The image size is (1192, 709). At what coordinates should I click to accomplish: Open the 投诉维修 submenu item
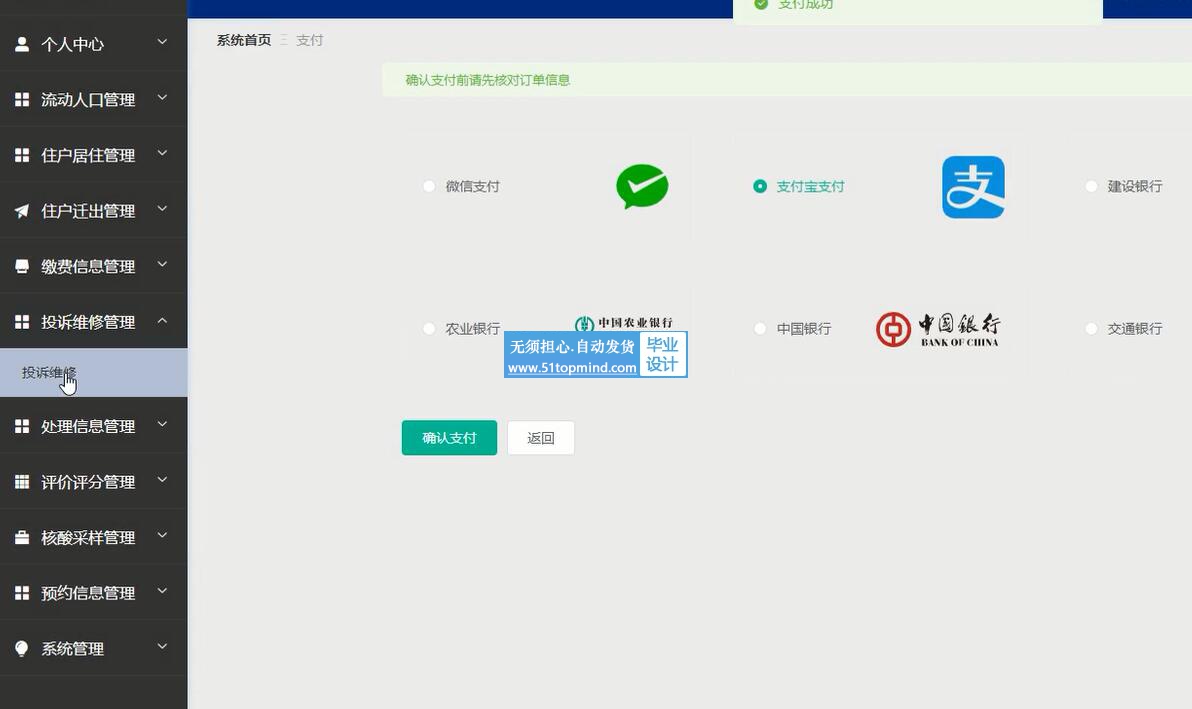pyautogui.click(x=94, y=372)
